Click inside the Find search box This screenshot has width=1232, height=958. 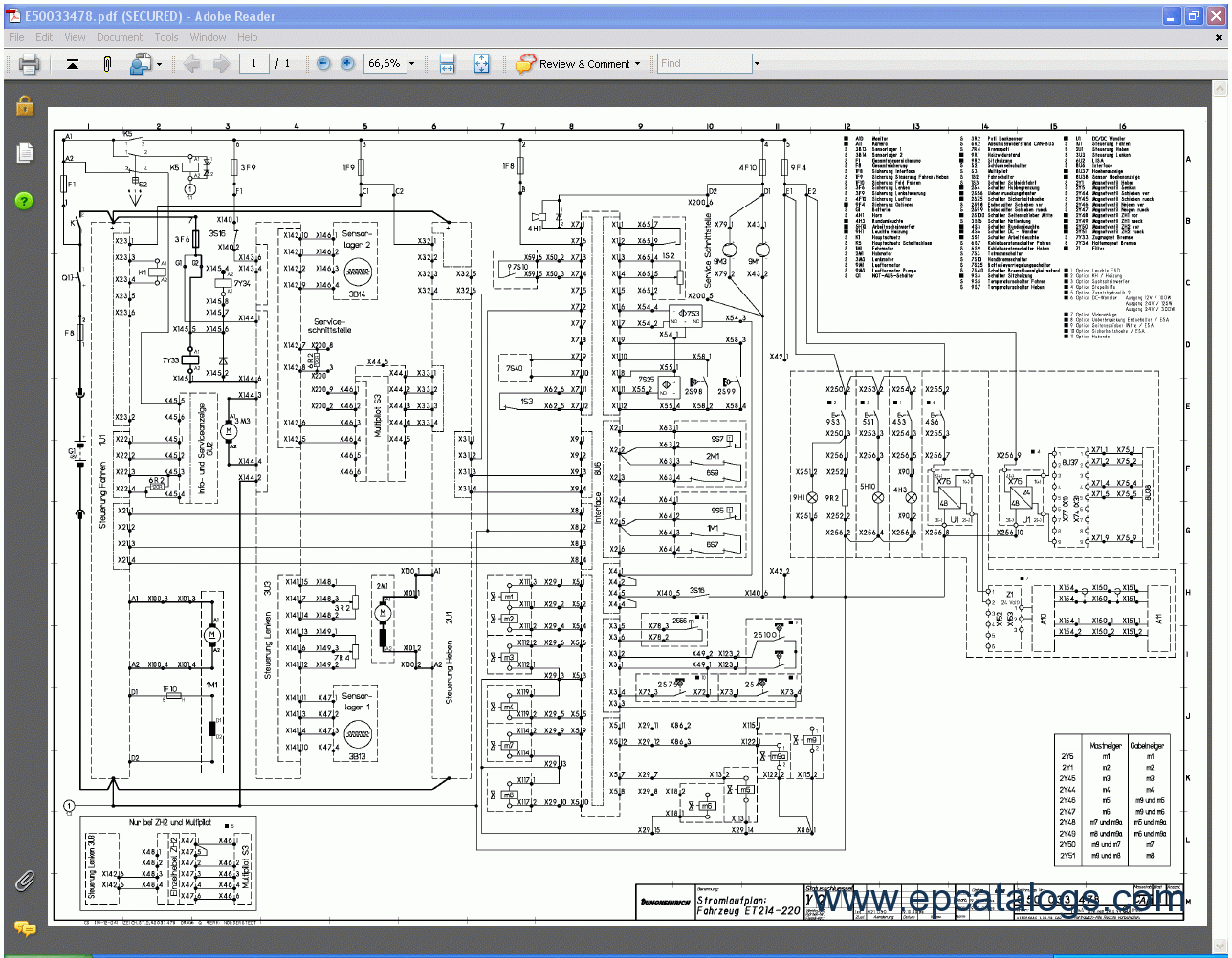click(x=703, y=64)
